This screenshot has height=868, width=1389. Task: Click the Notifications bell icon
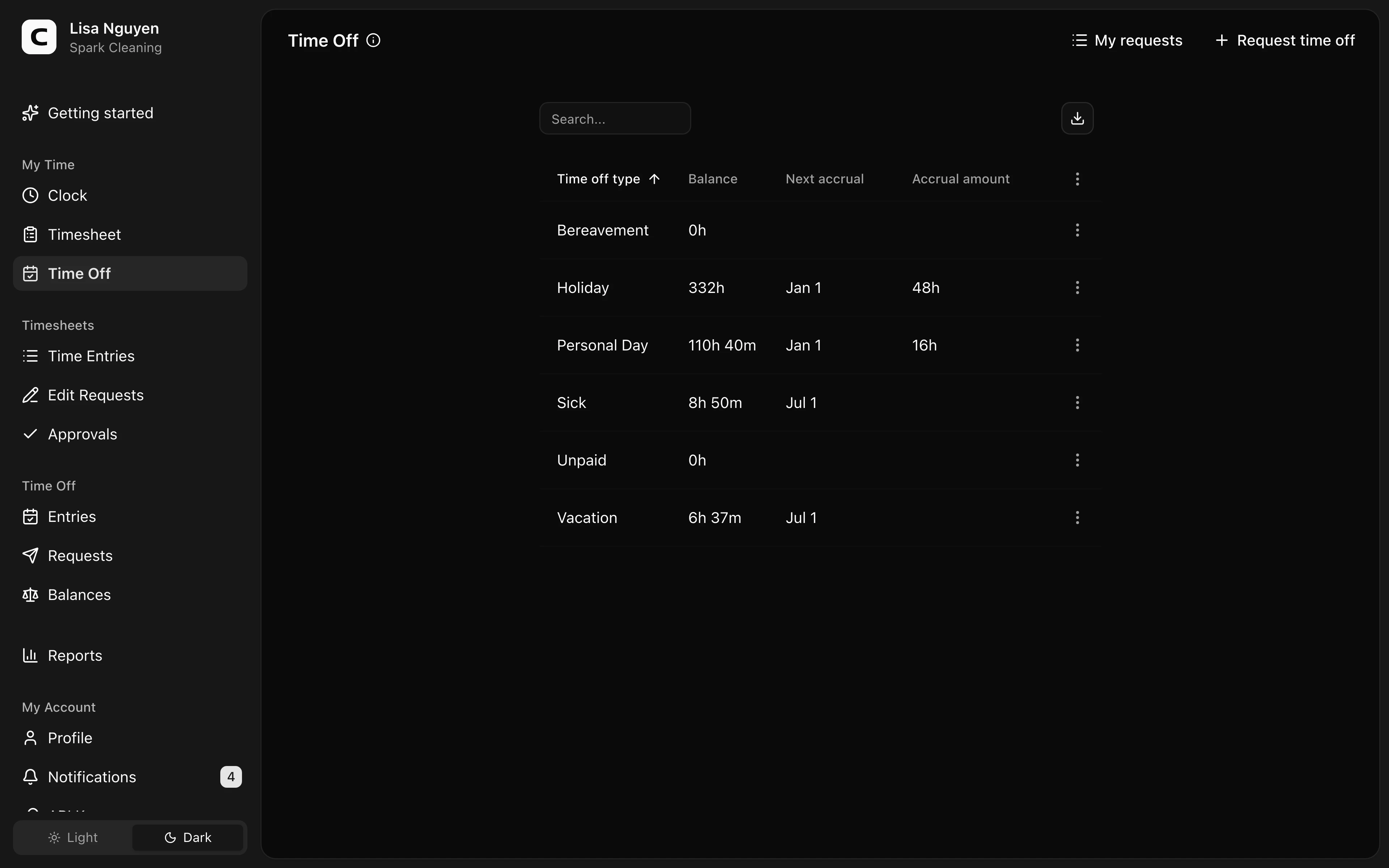[30, 777]
